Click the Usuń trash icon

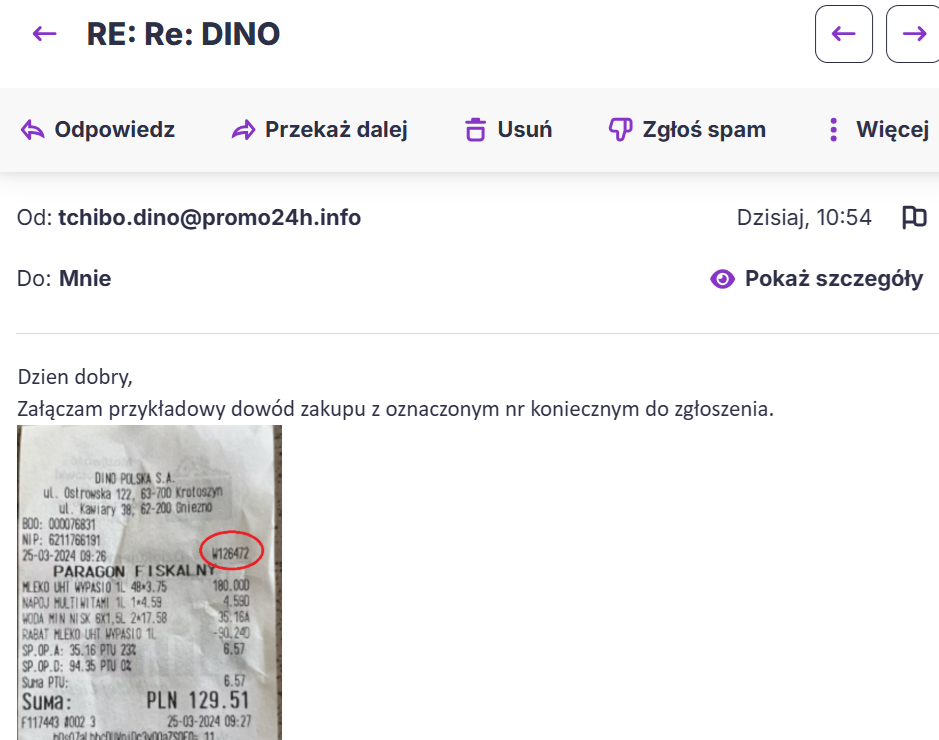[475, 130]
